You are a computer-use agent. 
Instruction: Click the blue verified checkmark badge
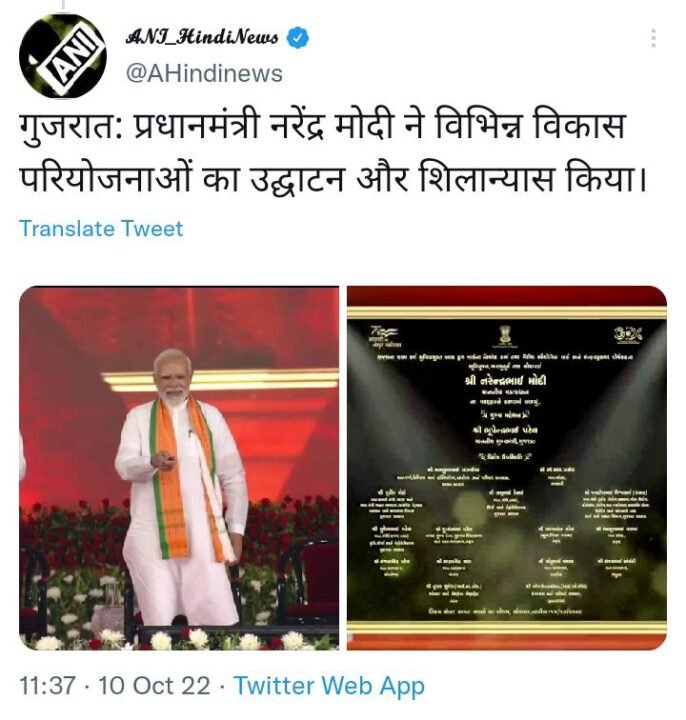click(298, 38)
